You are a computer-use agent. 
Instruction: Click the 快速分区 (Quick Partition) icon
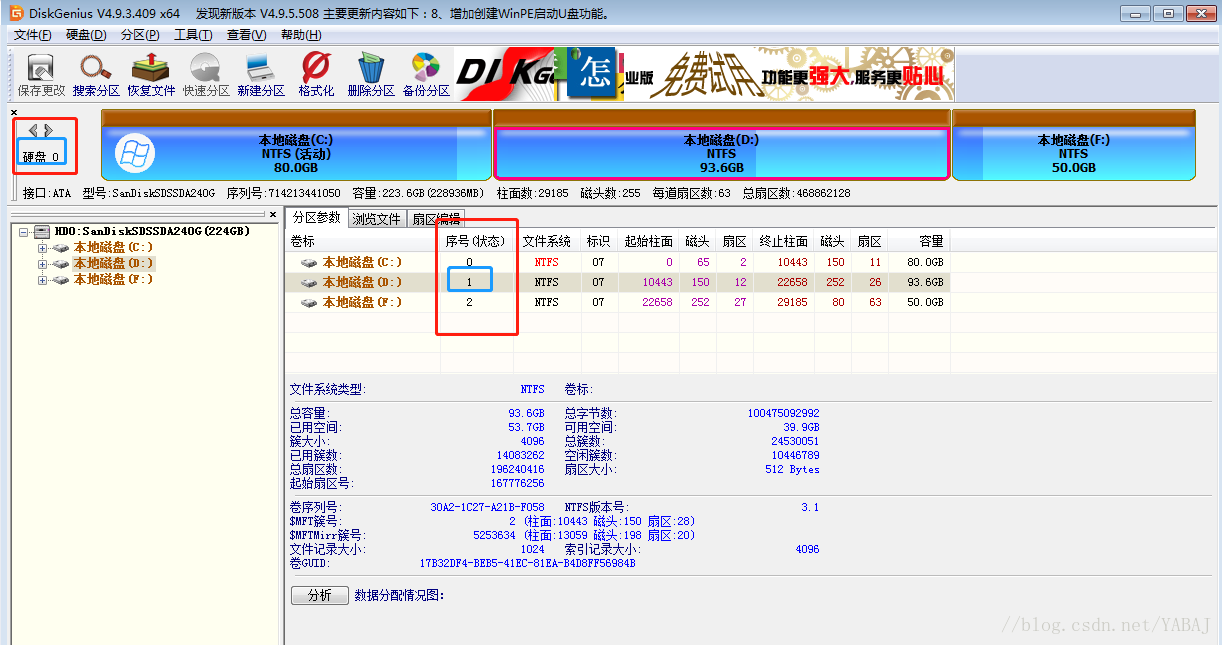click(x=206, y=74)
